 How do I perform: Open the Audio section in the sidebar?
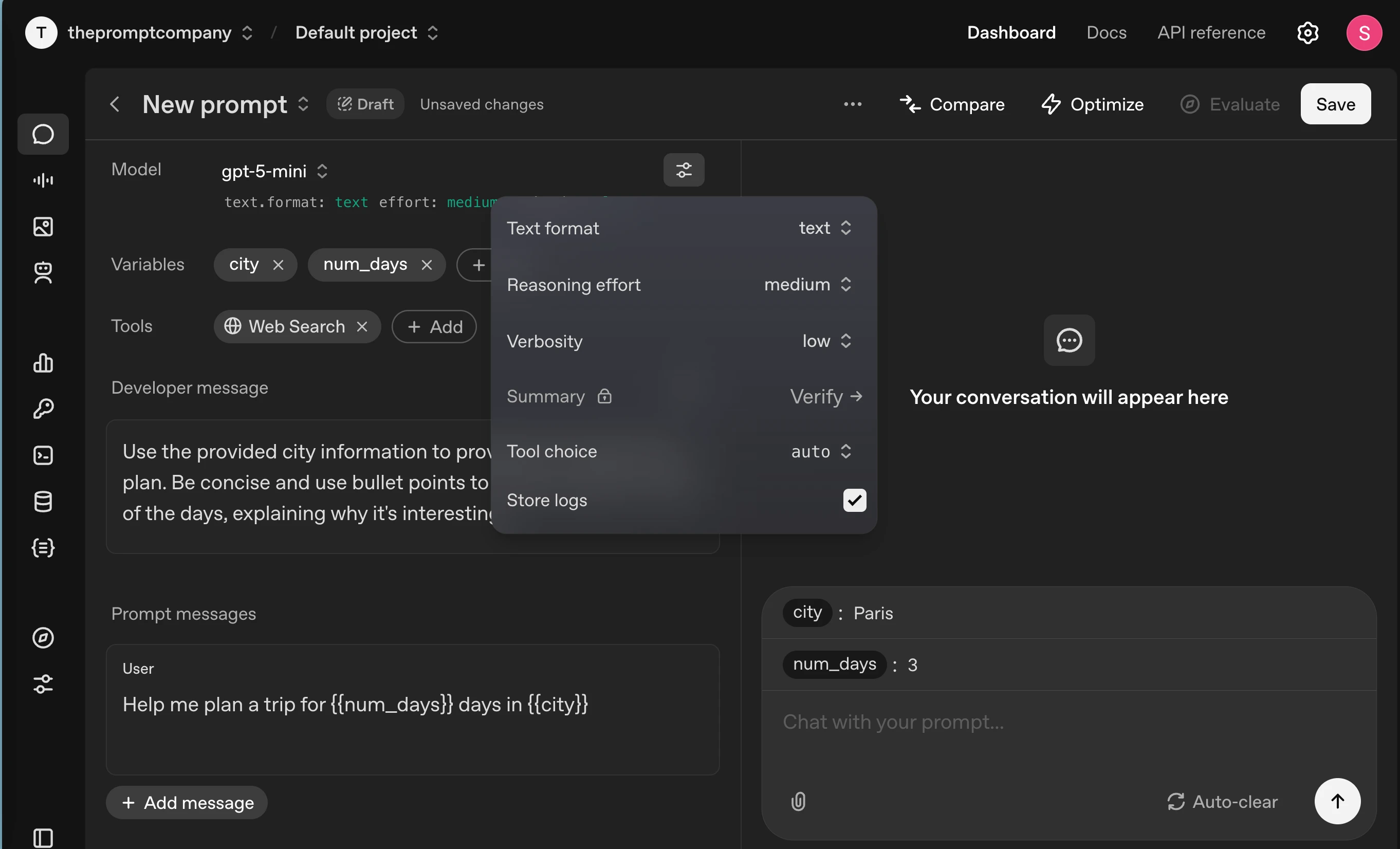pyautogui.click(x=43, y=181)
